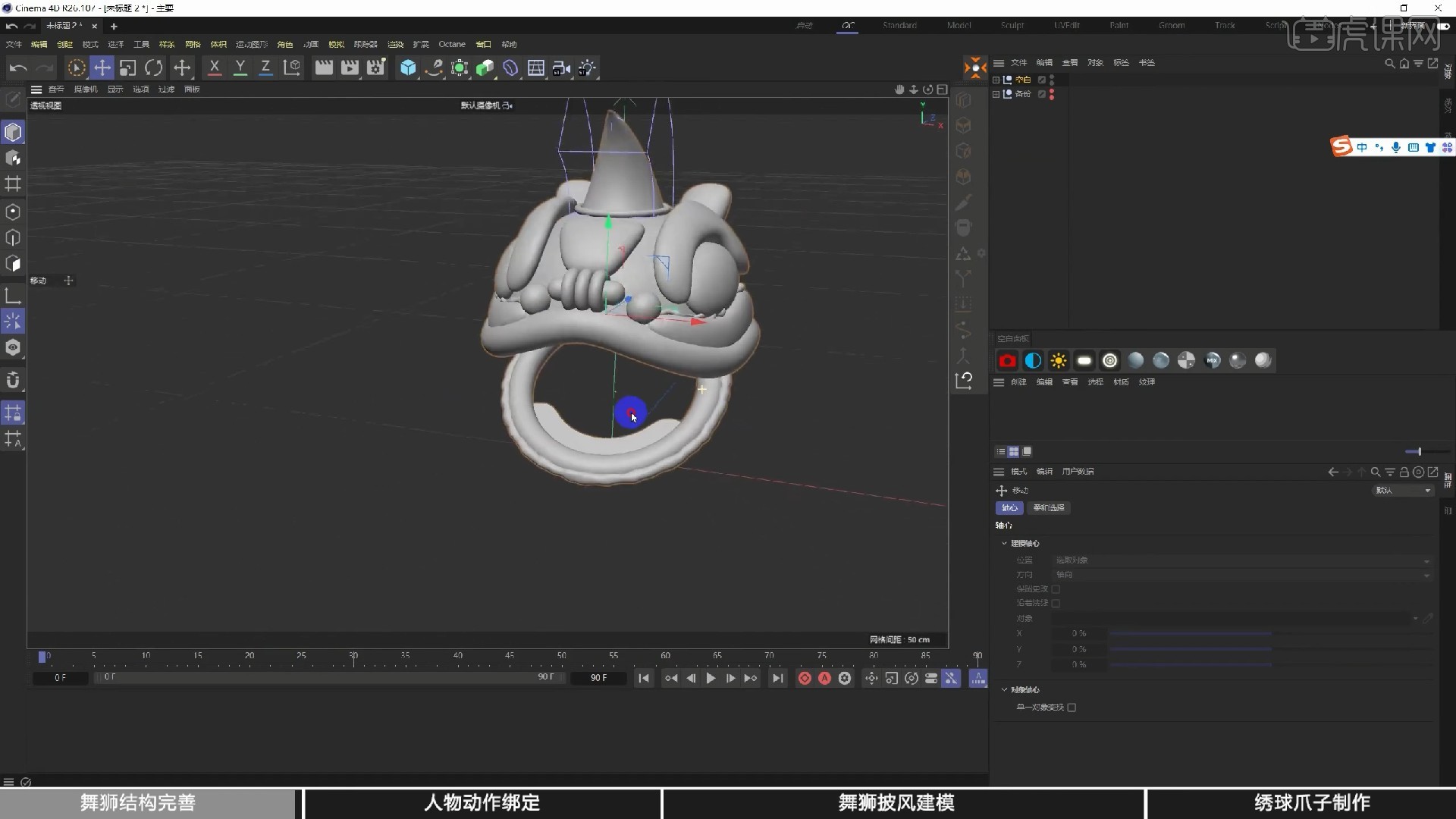1456x819 pixels.
Task: Toggle Z axis lock
Action: pyautogui.click(x=265, y=68)
